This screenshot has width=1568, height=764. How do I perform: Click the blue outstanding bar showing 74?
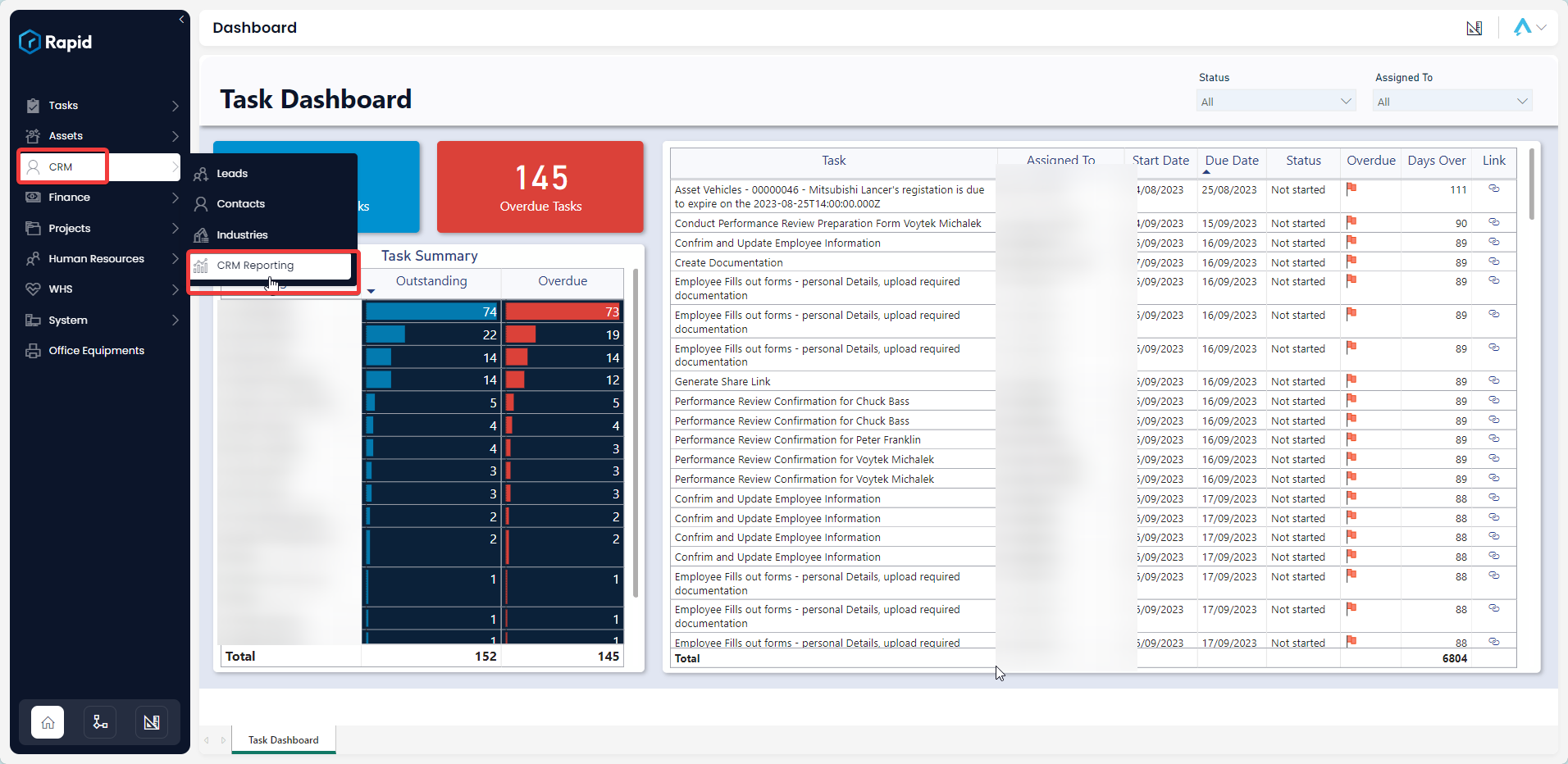431,312
